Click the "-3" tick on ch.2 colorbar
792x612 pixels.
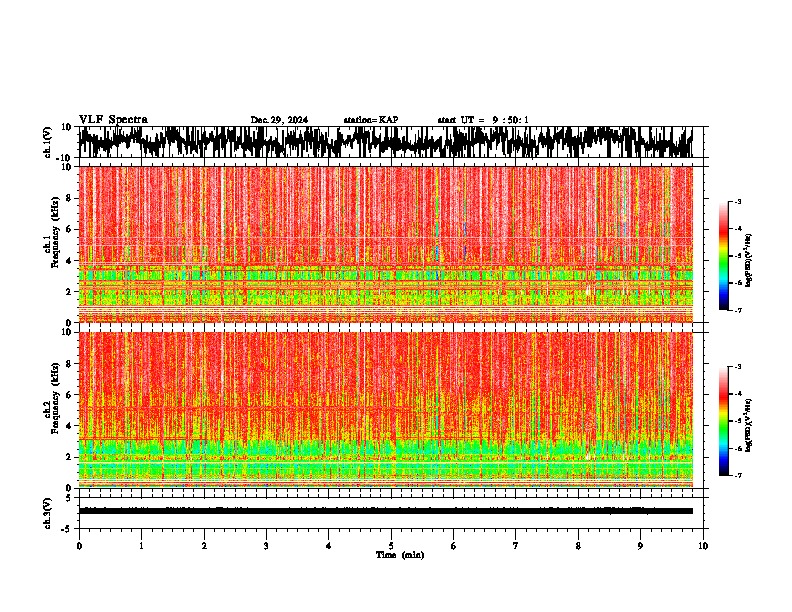point(738,367)
